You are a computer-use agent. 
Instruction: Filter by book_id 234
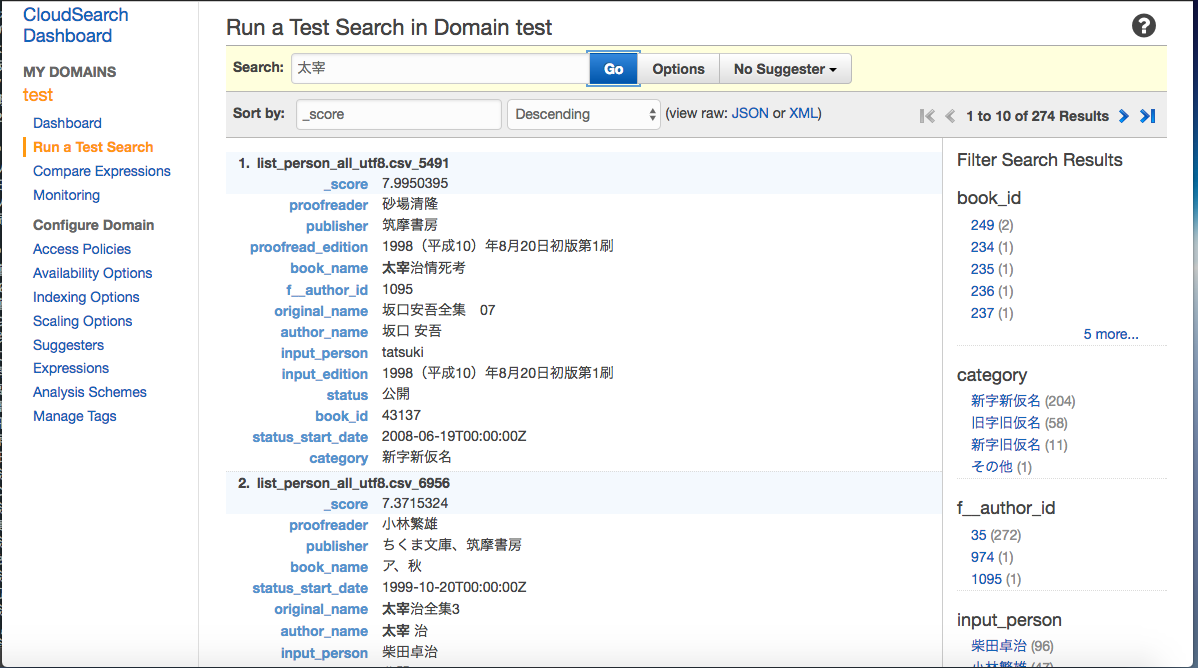[x=983, y=247]
